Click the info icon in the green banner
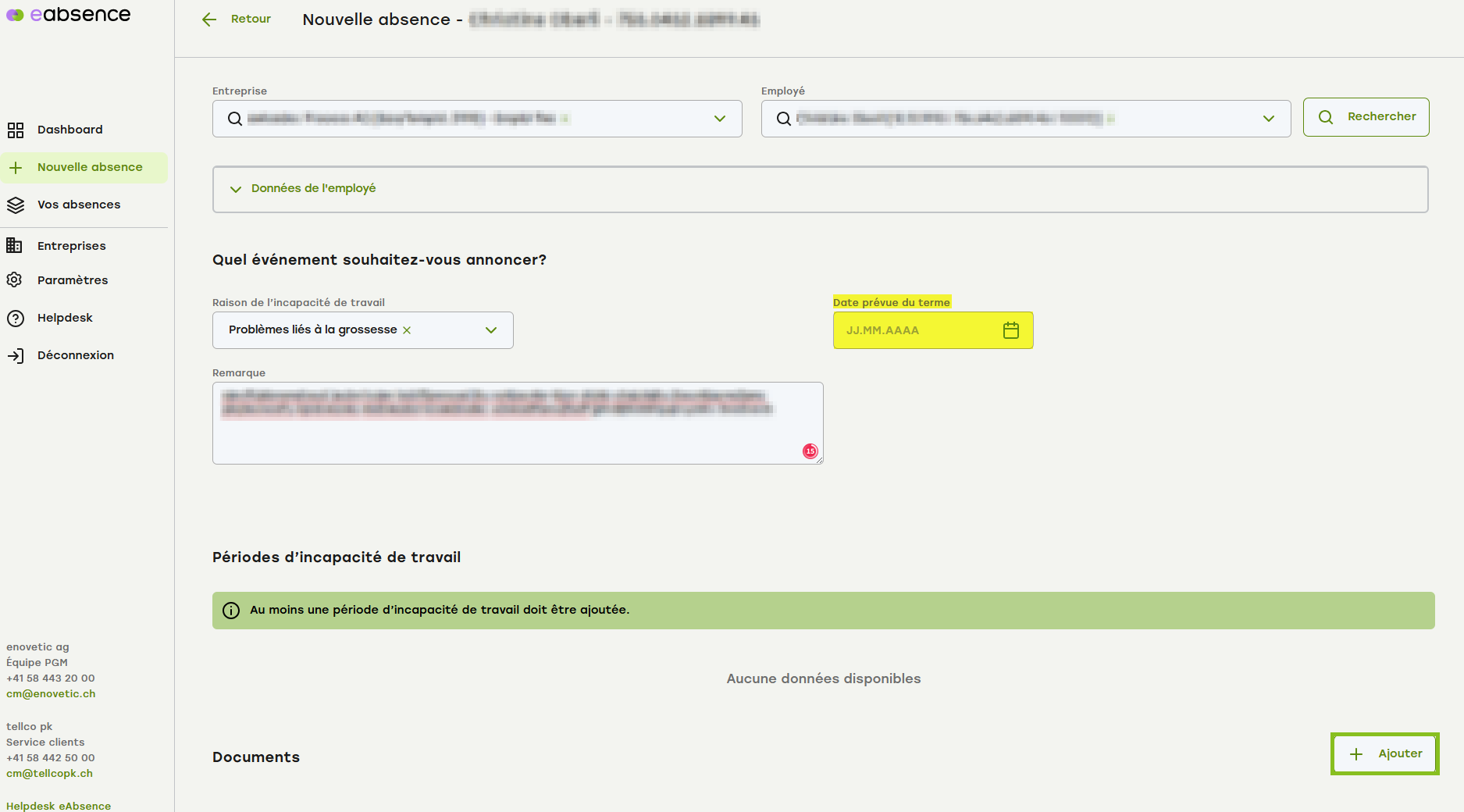Screen dimensions: 1464x812 231,611
